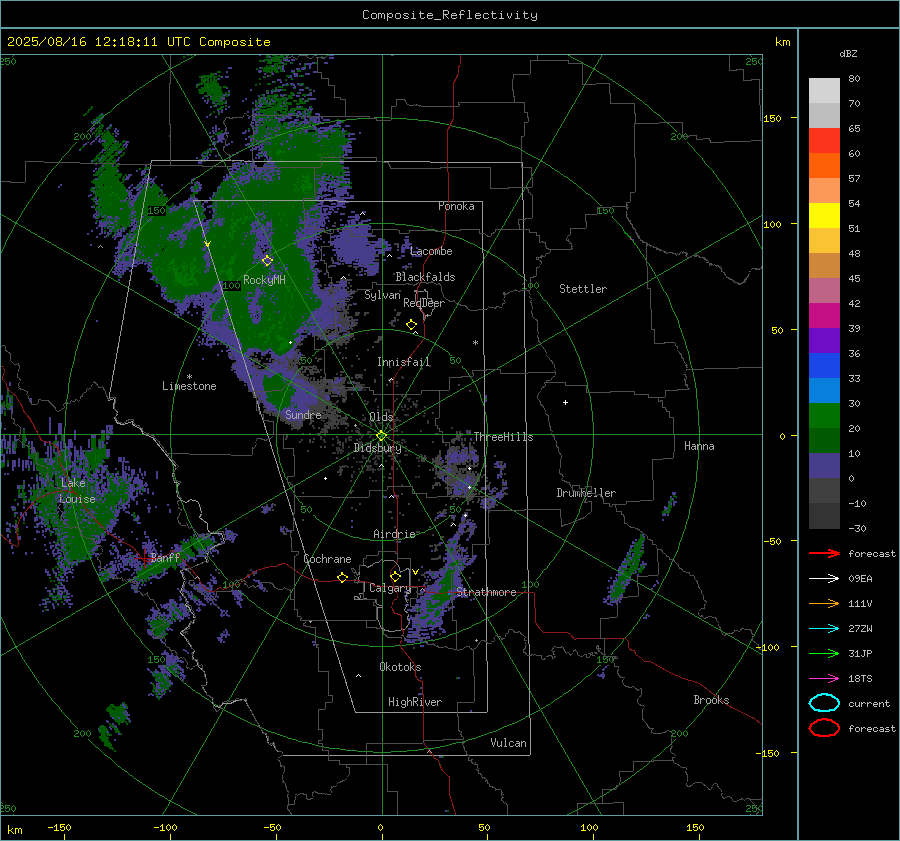Viewport: 900px width, 841px height.
Task: Click the 80 dBZ light gray color swatch
Action: pyautogui.click(x=824, y=91)
